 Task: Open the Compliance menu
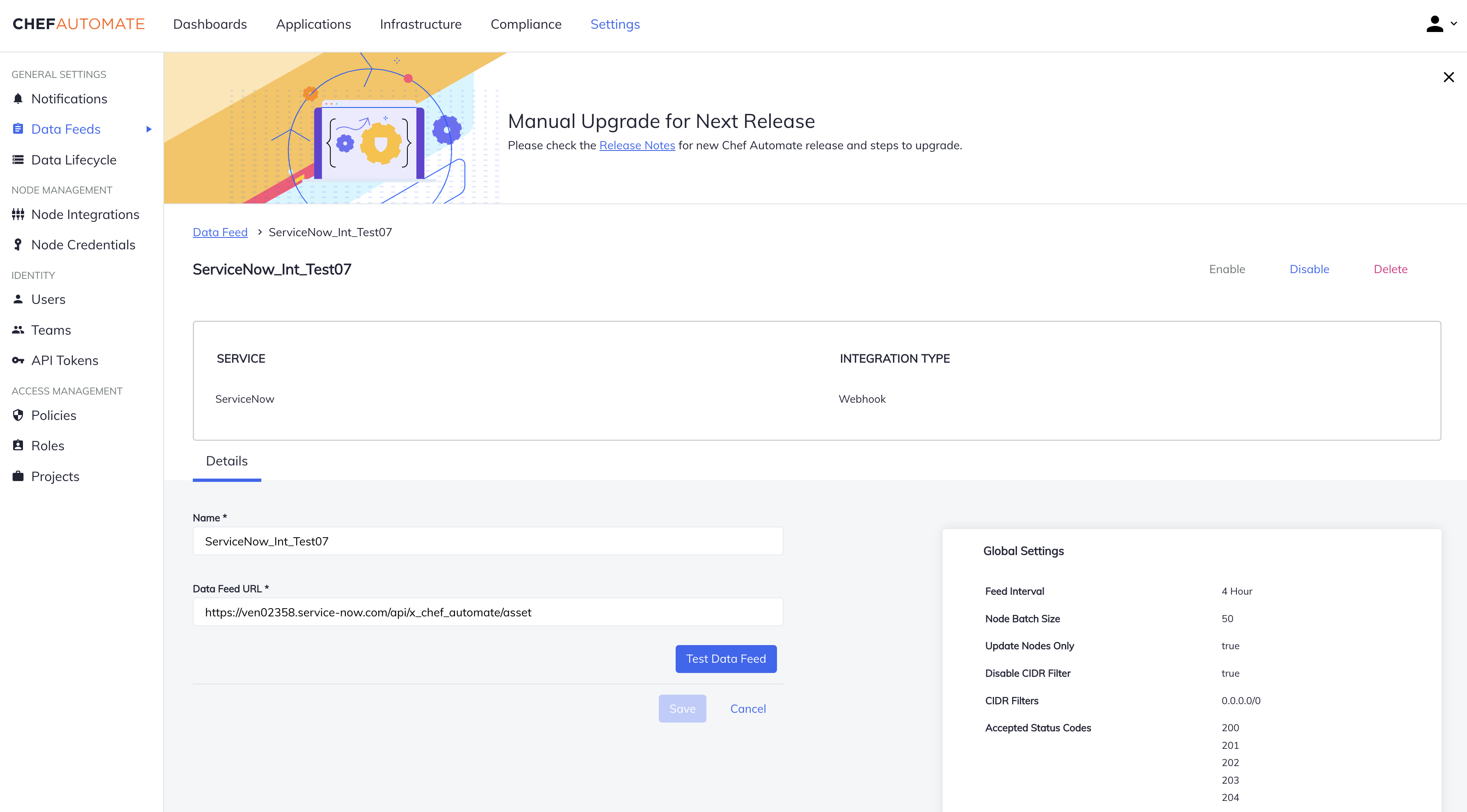tap(526, 24)
